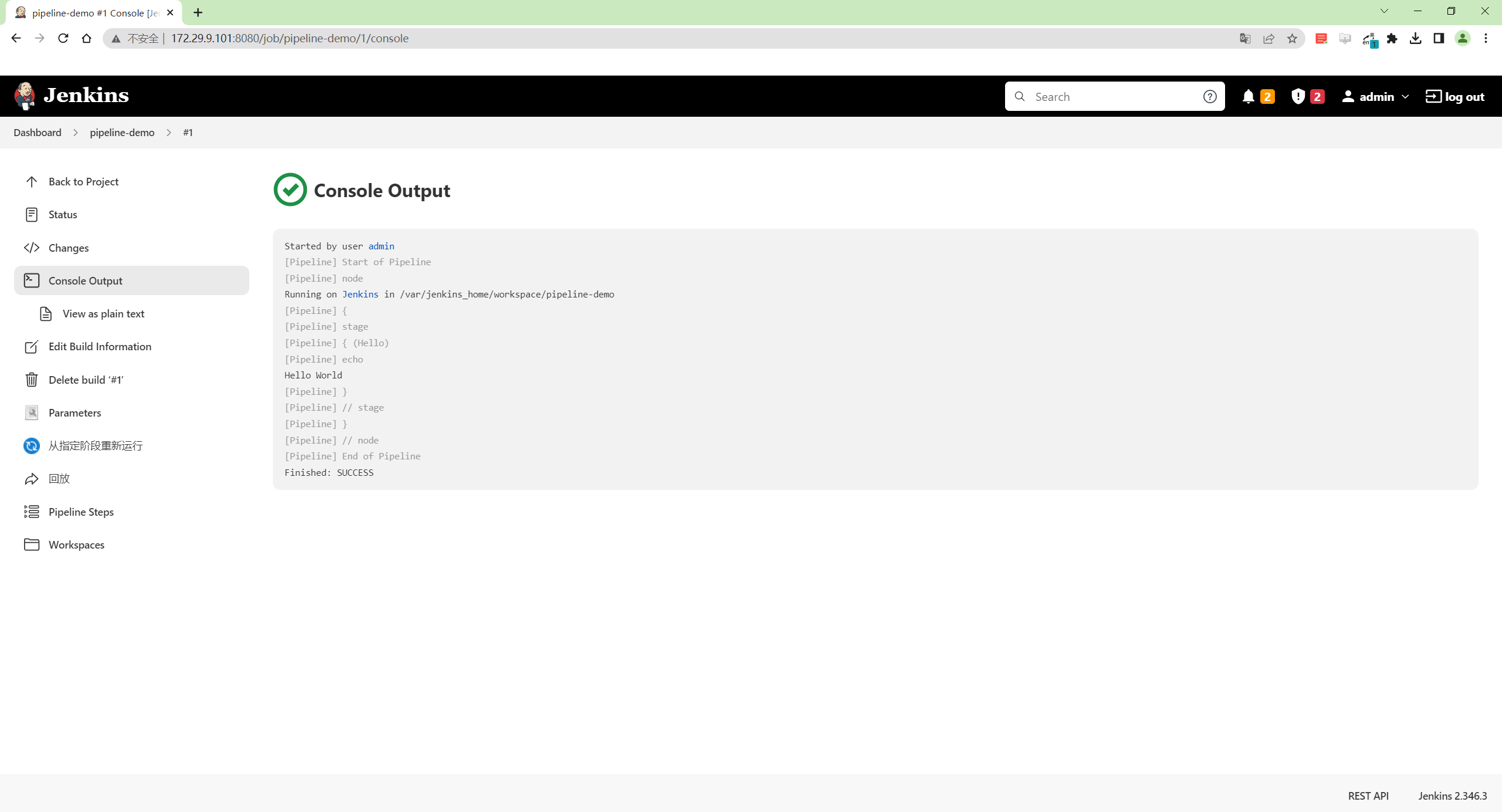This screenshot has width=1502, height=812.
Task: Focus the Jenkins Search box
Action: (1114, 97)
